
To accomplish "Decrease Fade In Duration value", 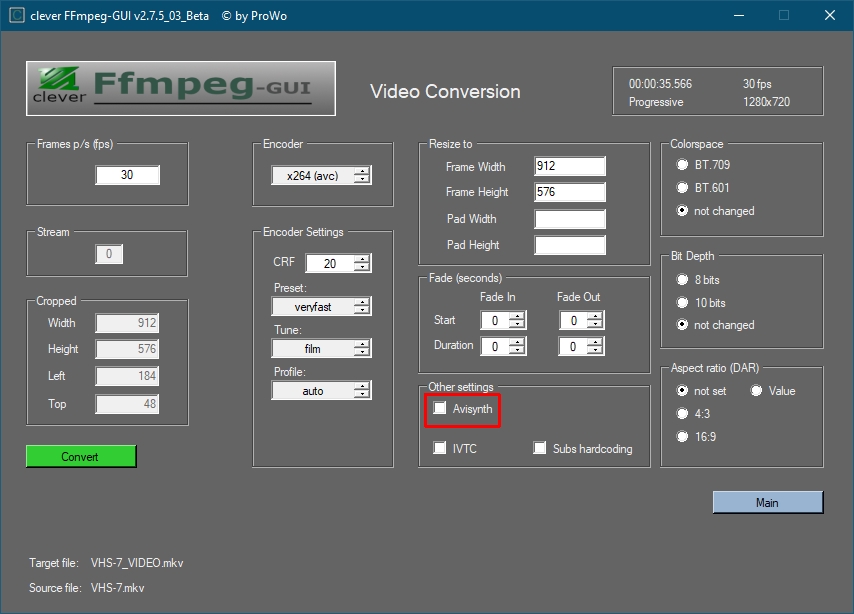I will click(517, 350).
